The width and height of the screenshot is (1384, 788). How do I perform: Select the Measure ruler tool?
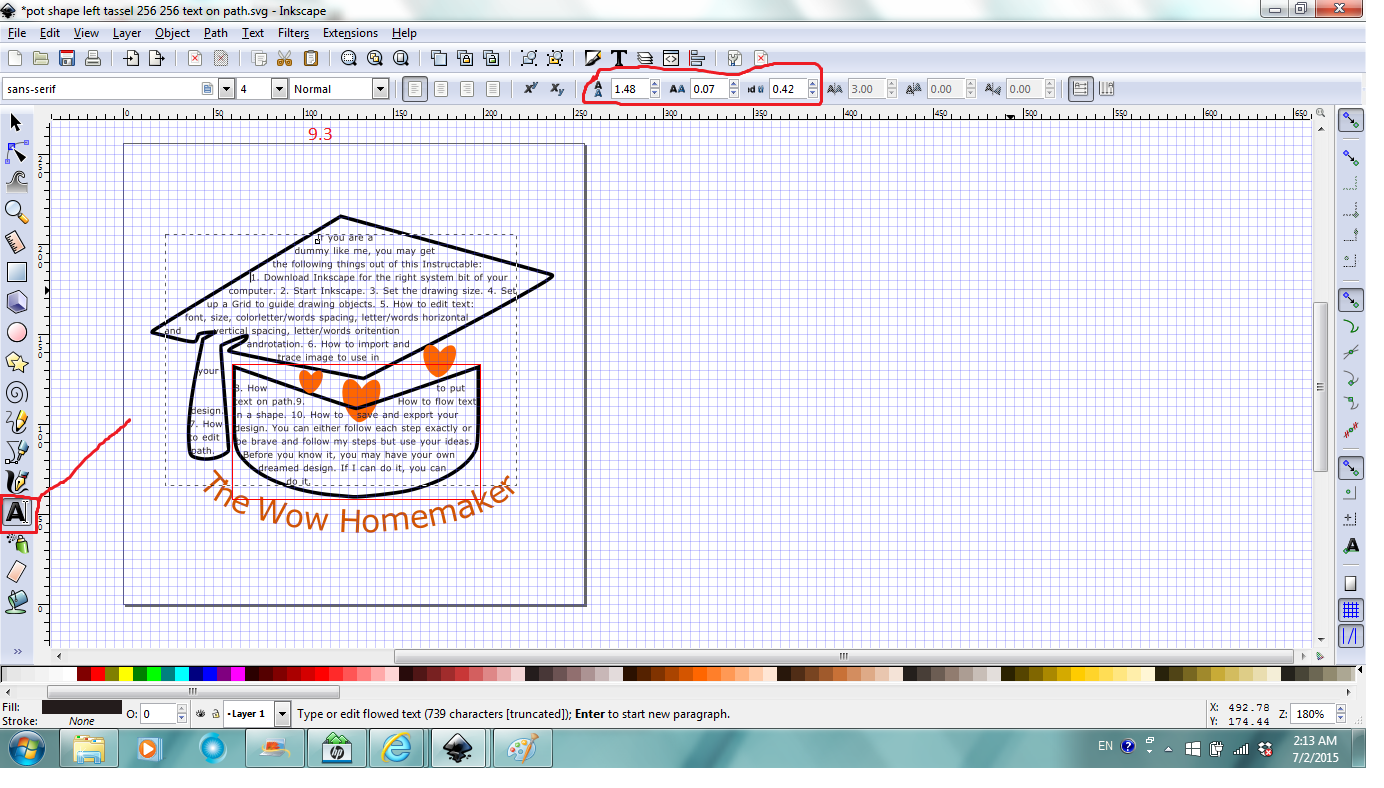point(16,241)
